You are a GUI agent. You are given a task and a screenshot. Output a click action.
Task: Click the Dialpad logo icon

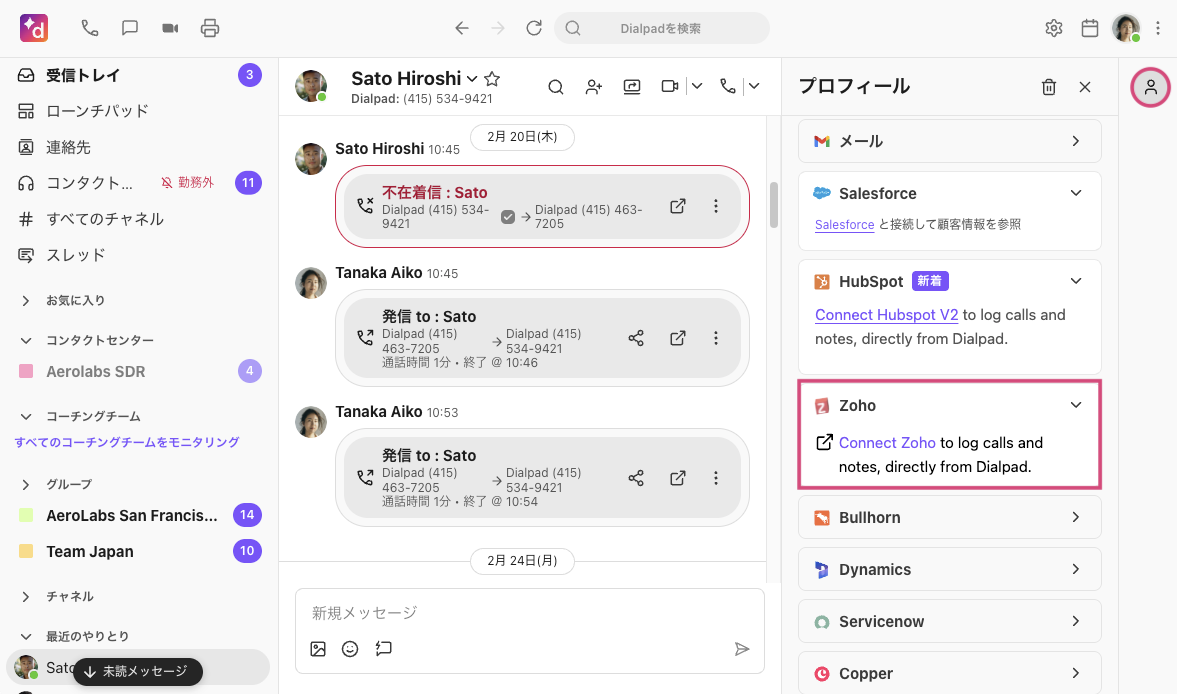tap(34, 29)
